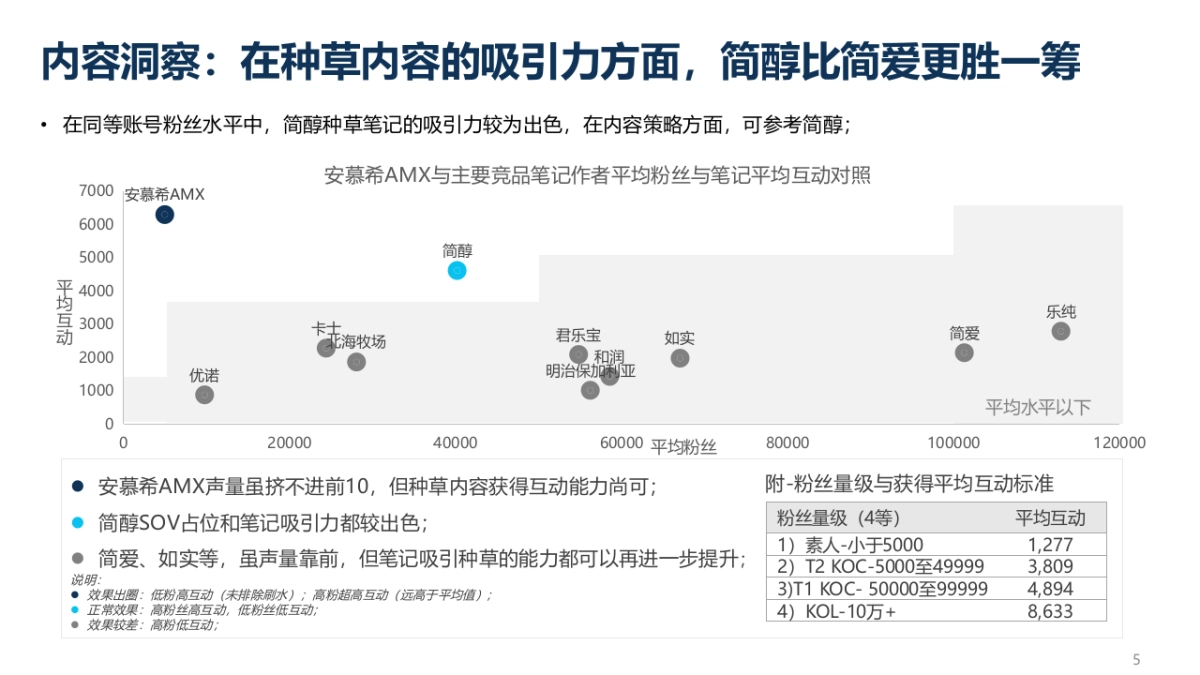Select the dark blue 安慕希AMX data point
Viewport: 1200px width, 675px height.
[163, 213]
